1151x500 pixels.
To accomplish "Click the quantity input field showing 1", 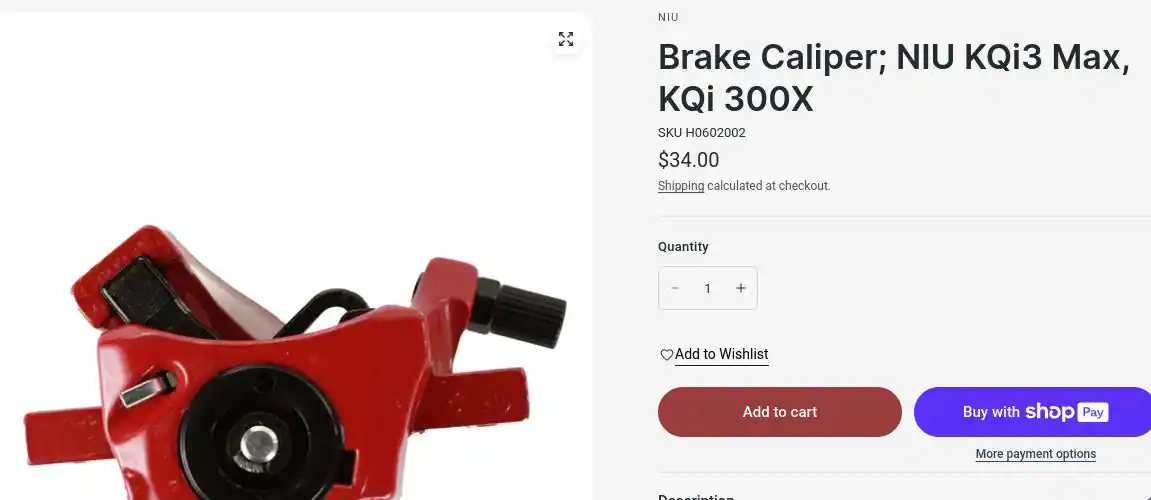I will (x=708, y=289).
